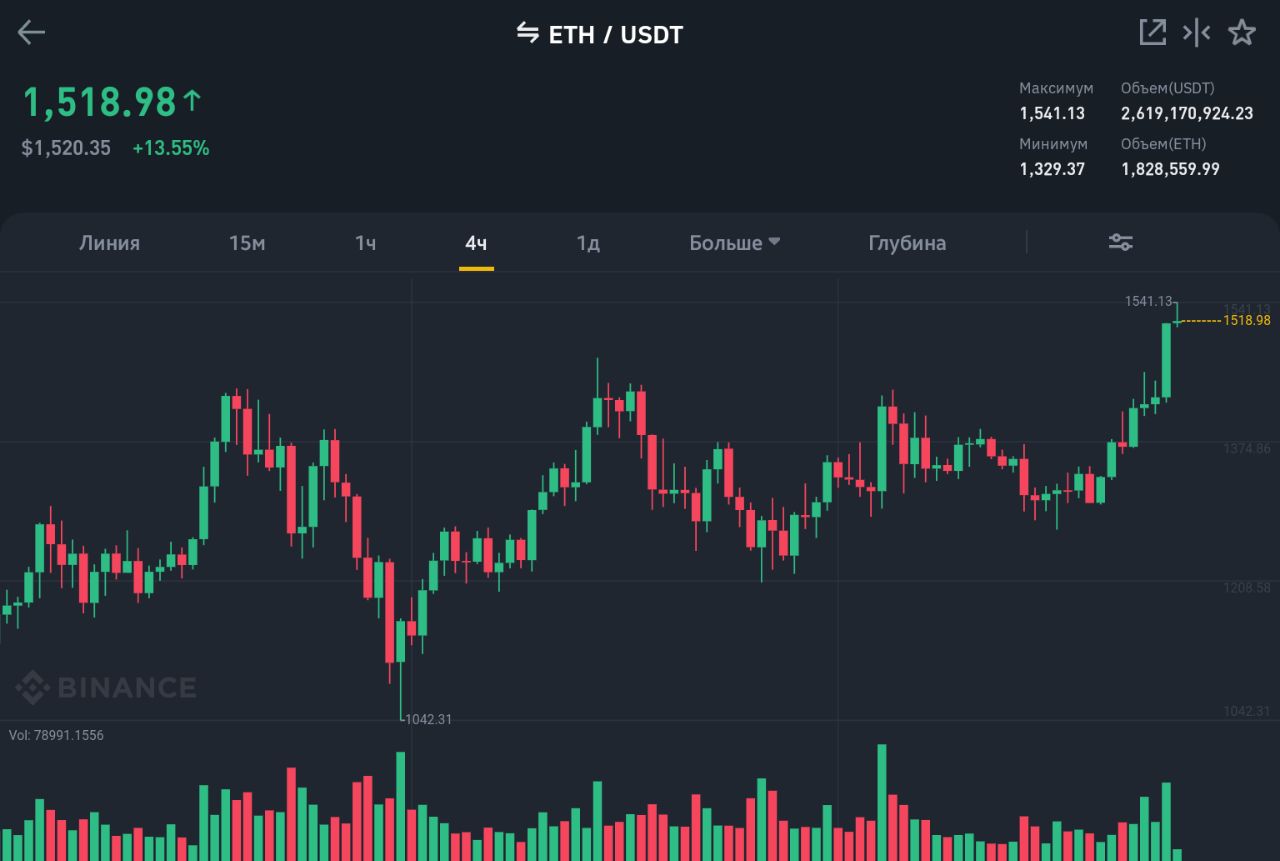Select the 15м timeframe
This screenshot has width=1280, height=861.
(247, 243)
